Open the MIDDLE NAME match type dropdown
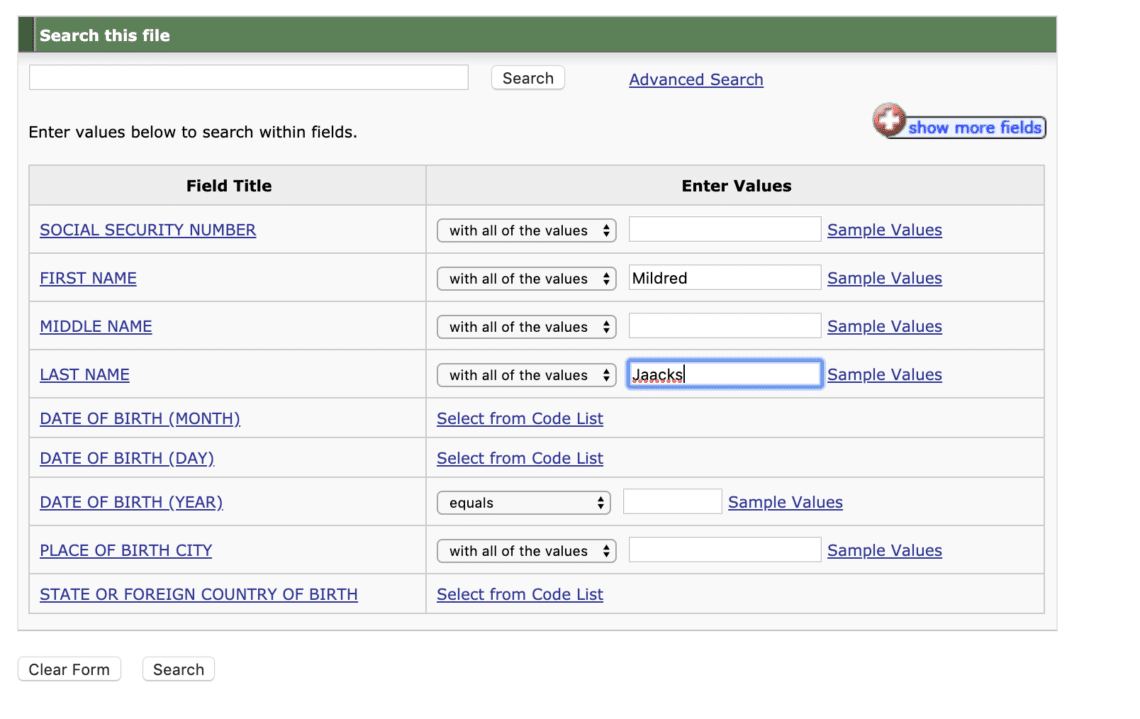1140x719 pixels. (526, 326)
